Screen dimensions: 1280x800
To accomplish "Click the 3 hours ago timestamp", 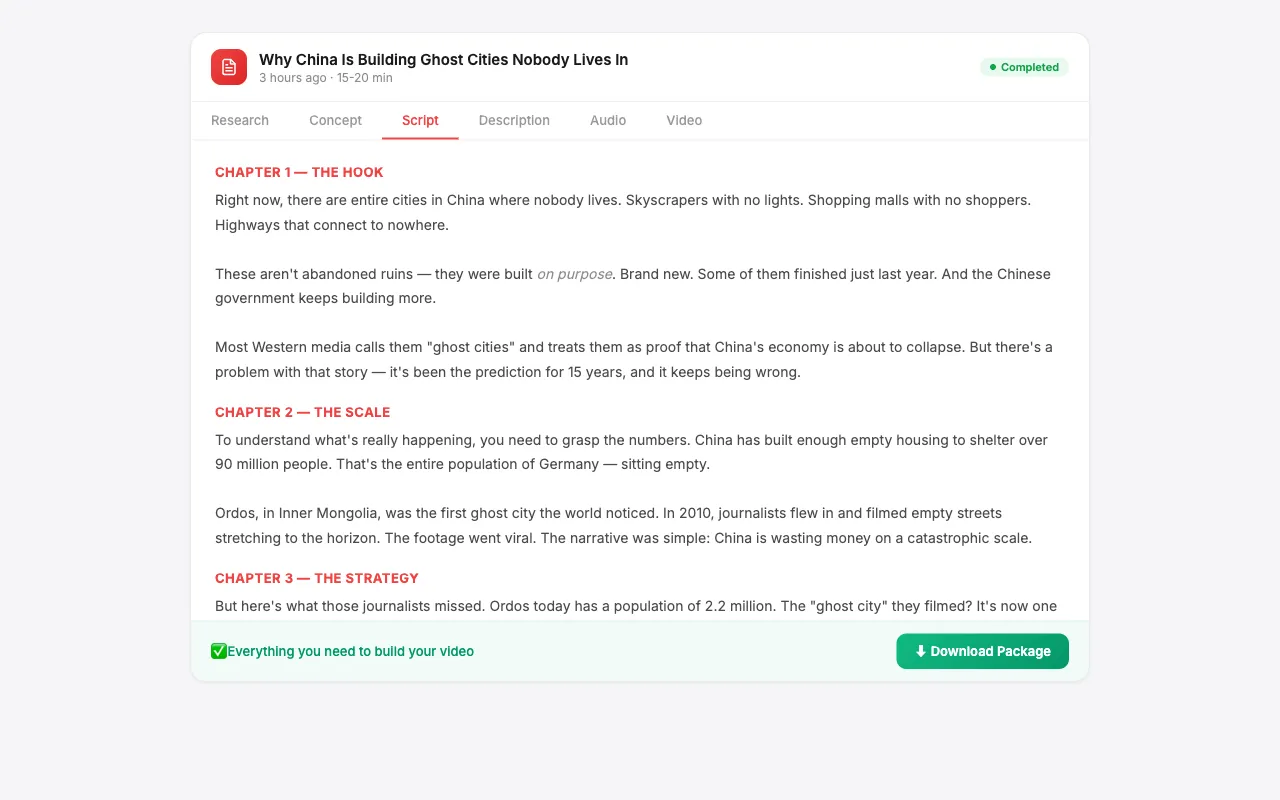I will click(292, 77).
